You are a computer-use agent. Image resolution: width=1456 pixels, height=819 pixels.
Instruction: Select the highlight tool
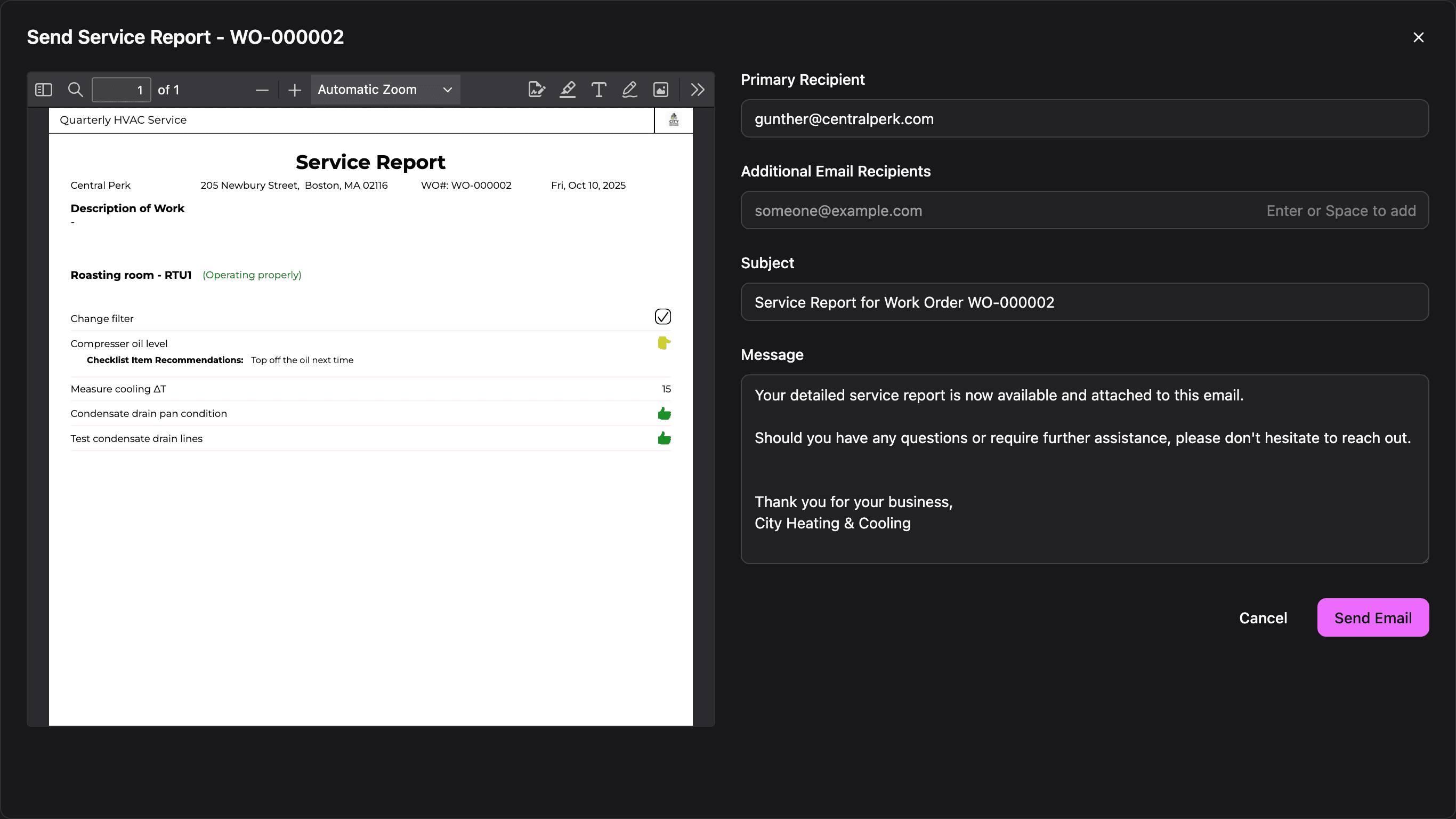coord(568,90)
